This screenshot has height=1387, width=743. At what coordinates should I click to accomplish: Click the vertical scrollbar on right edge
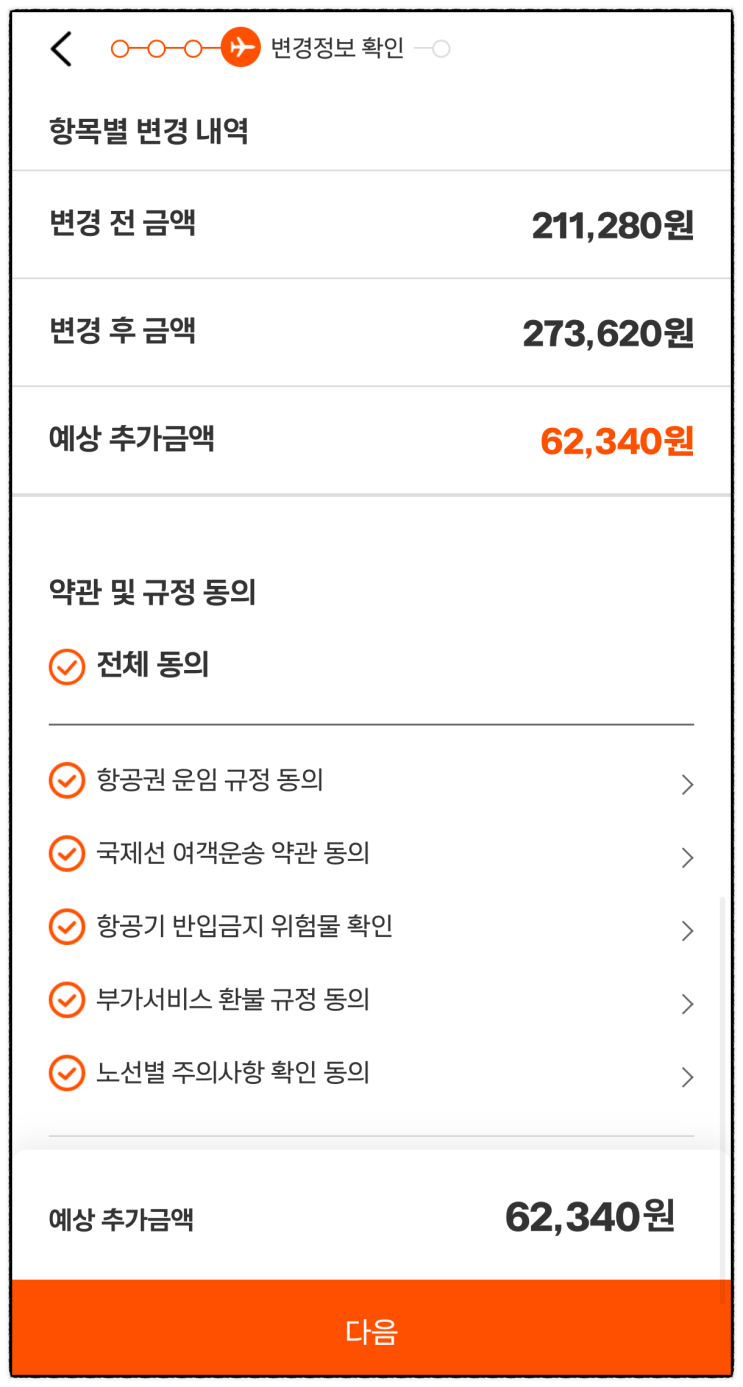coord(724,1100)
